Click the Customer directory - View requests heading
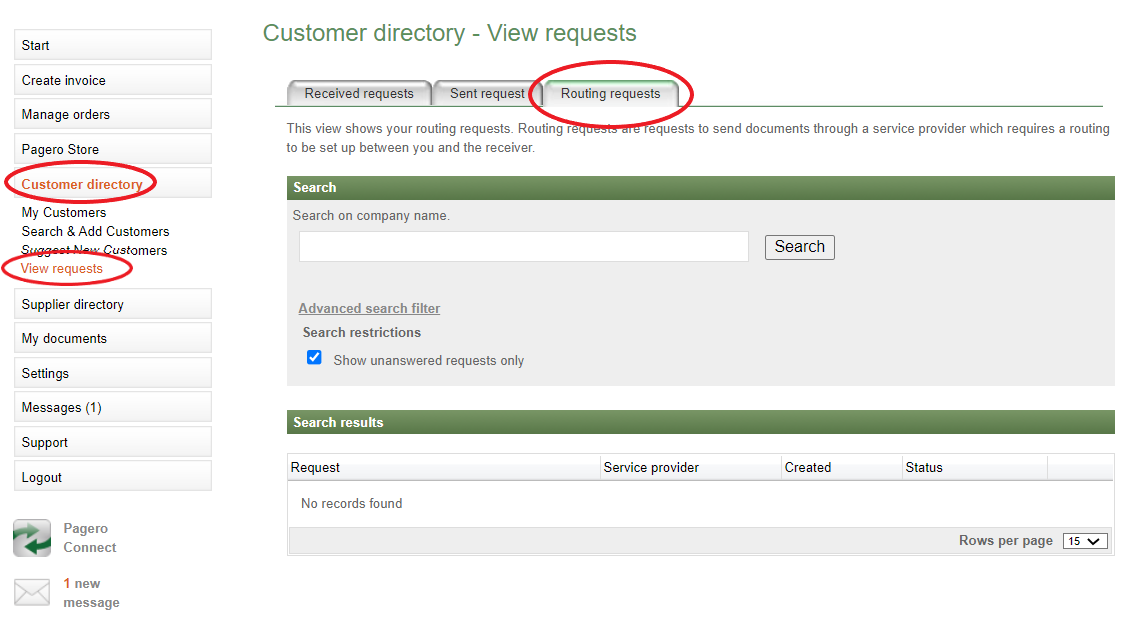This screenshot has height=629, width=1126. pyautogui.click(x=450, y=33)
